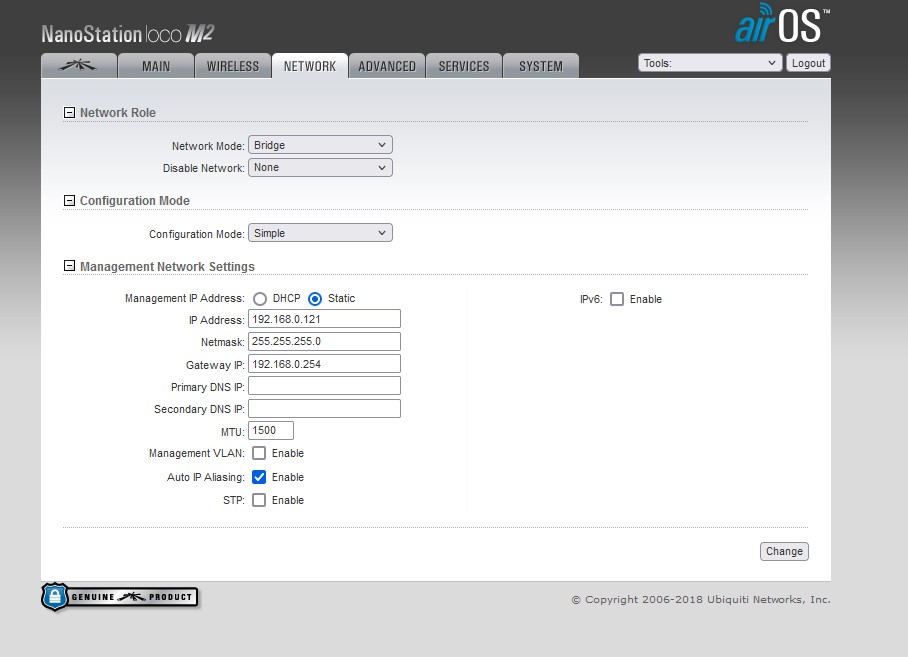908x657 pixels.
Task: Switch to the ADVANCED tab
Action: tap(387, 66)
